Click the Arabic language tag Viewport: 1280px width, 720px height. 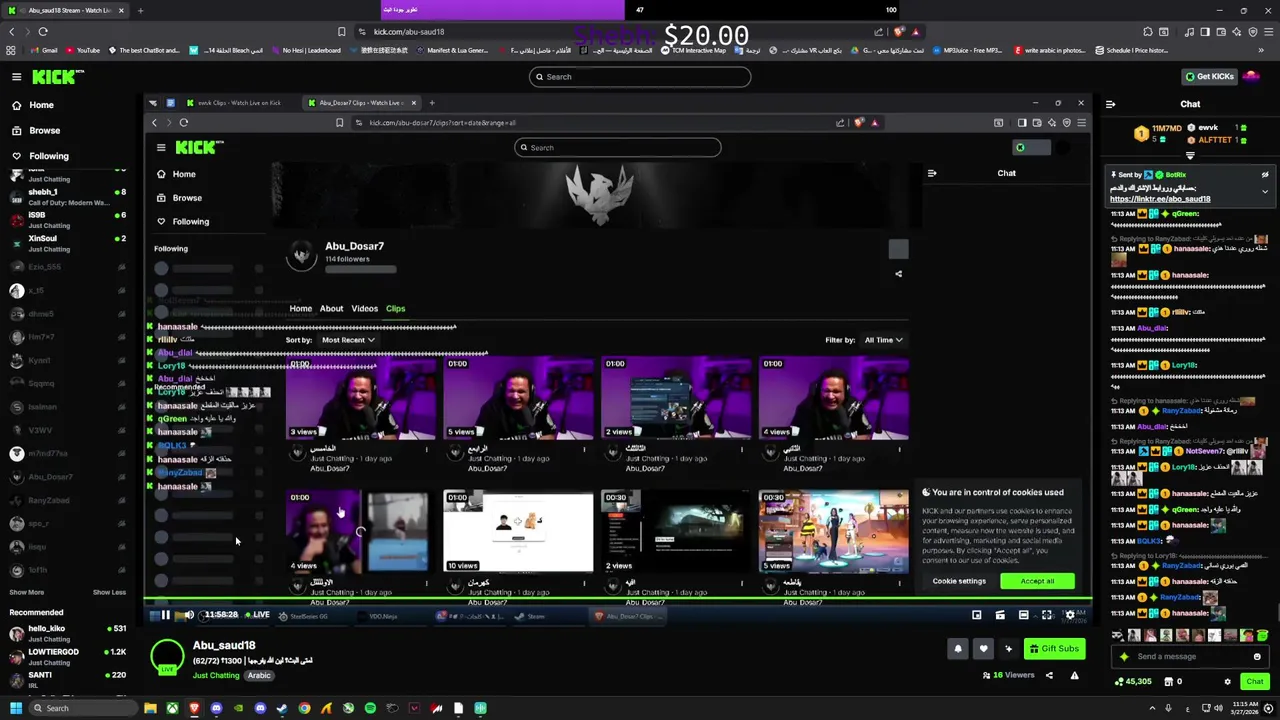[259, 676]
